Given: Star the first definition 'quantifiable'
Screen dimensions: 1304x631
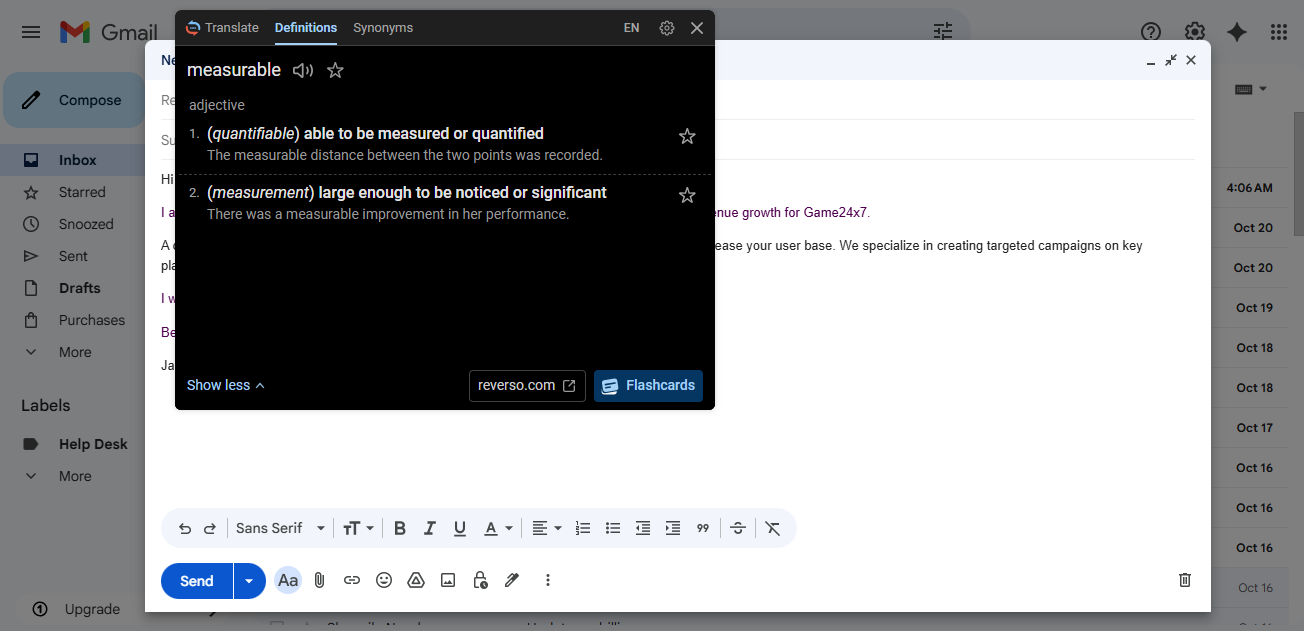Looking at the screenshot, I should pyautogui.click(x=687, y=136).
